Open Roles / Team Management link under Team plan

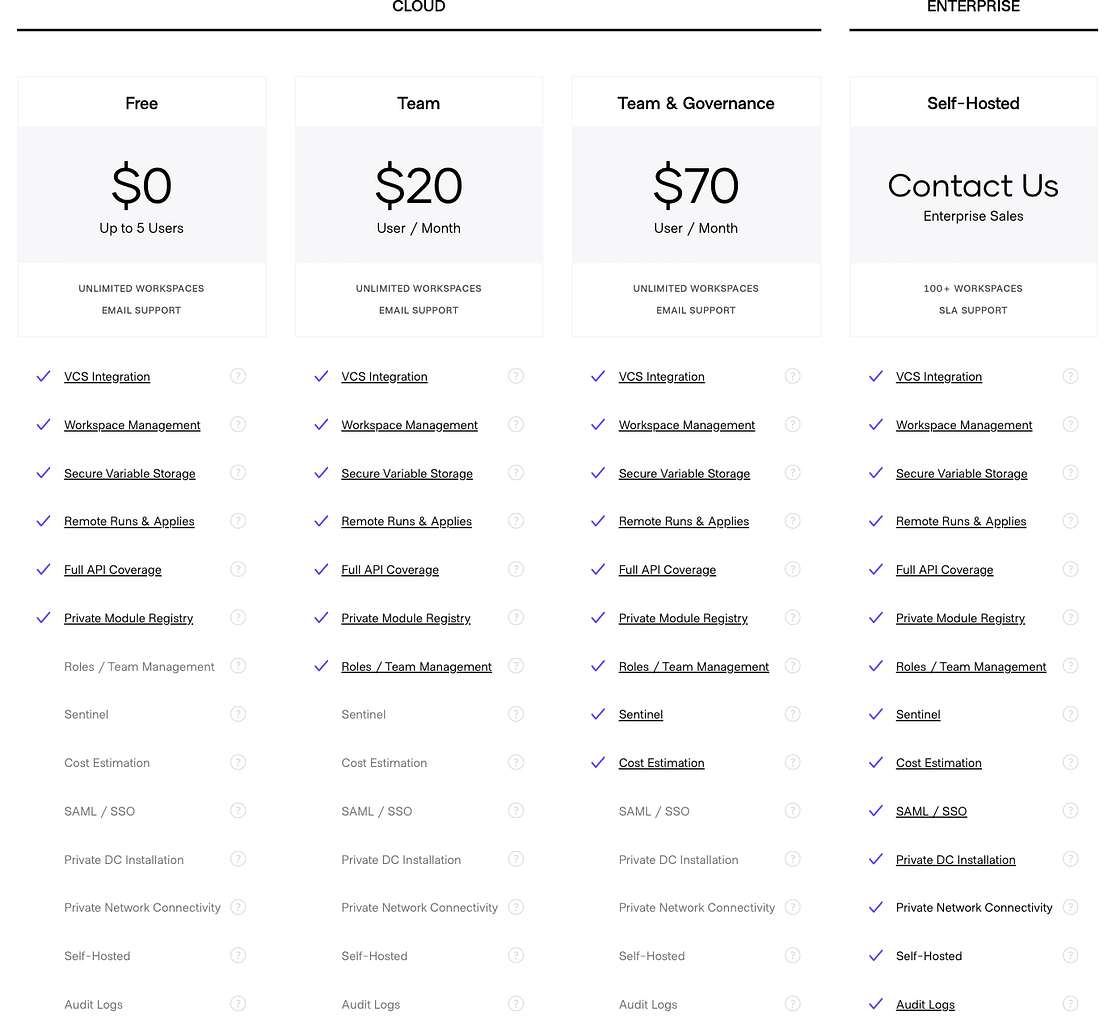[416, 667]
